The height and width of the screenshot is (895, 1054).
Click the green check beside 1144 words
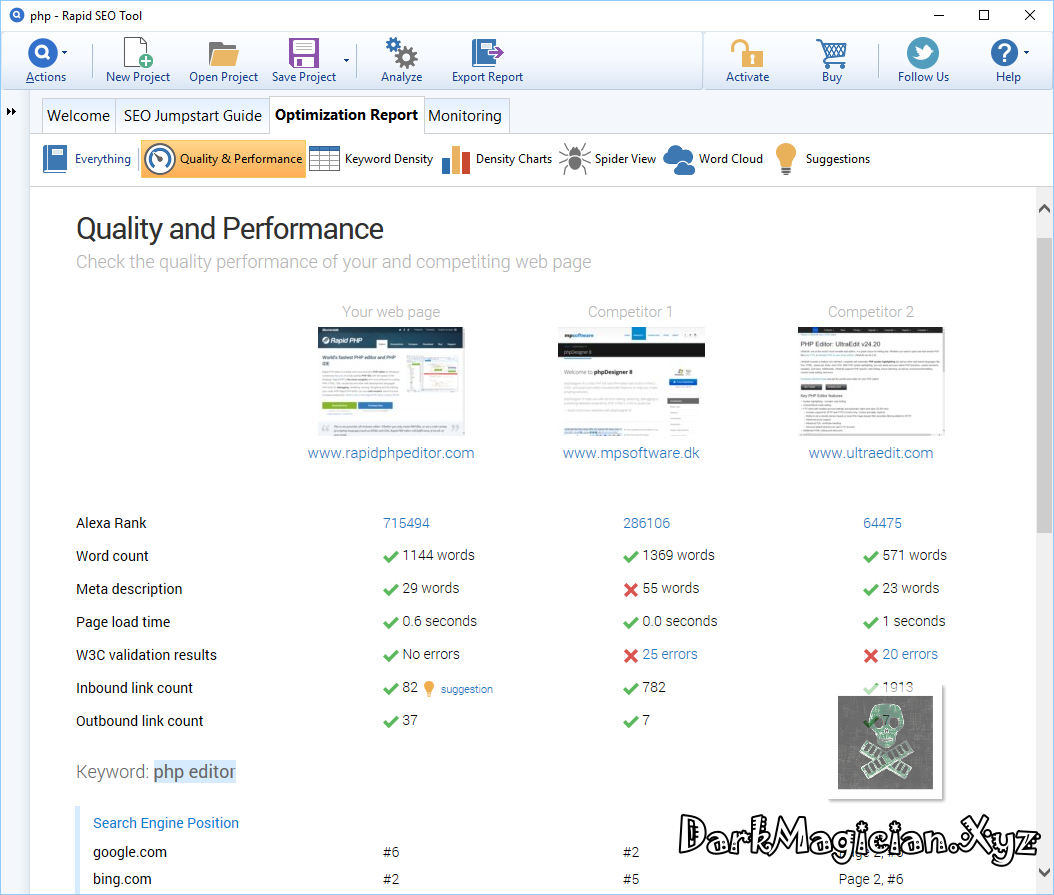point(391,557)
